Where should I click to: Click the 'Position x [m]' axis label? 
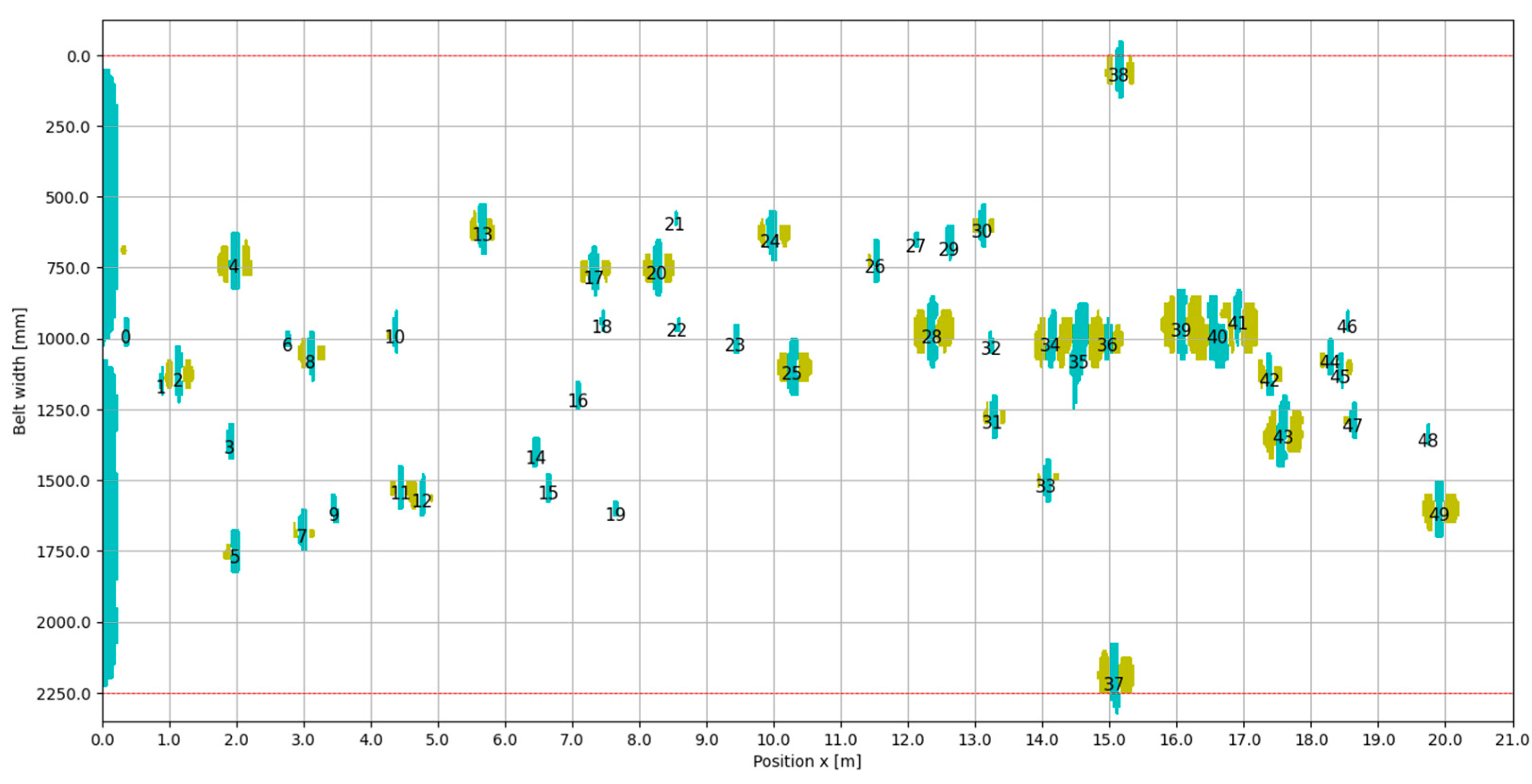coord(807,761)
